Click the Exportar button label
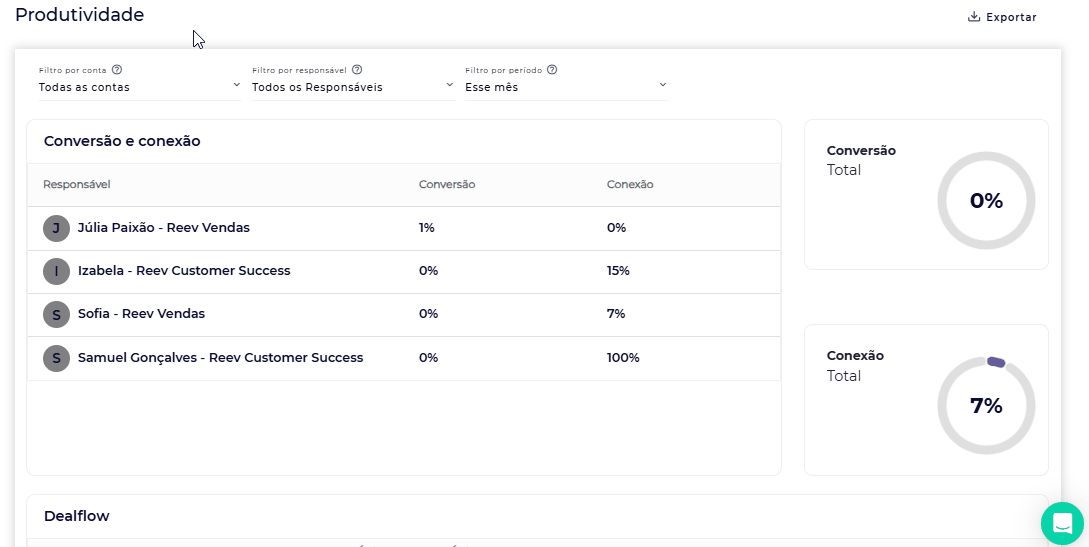The height and width of the screenshot is (547, 1089). point(1011,17)
